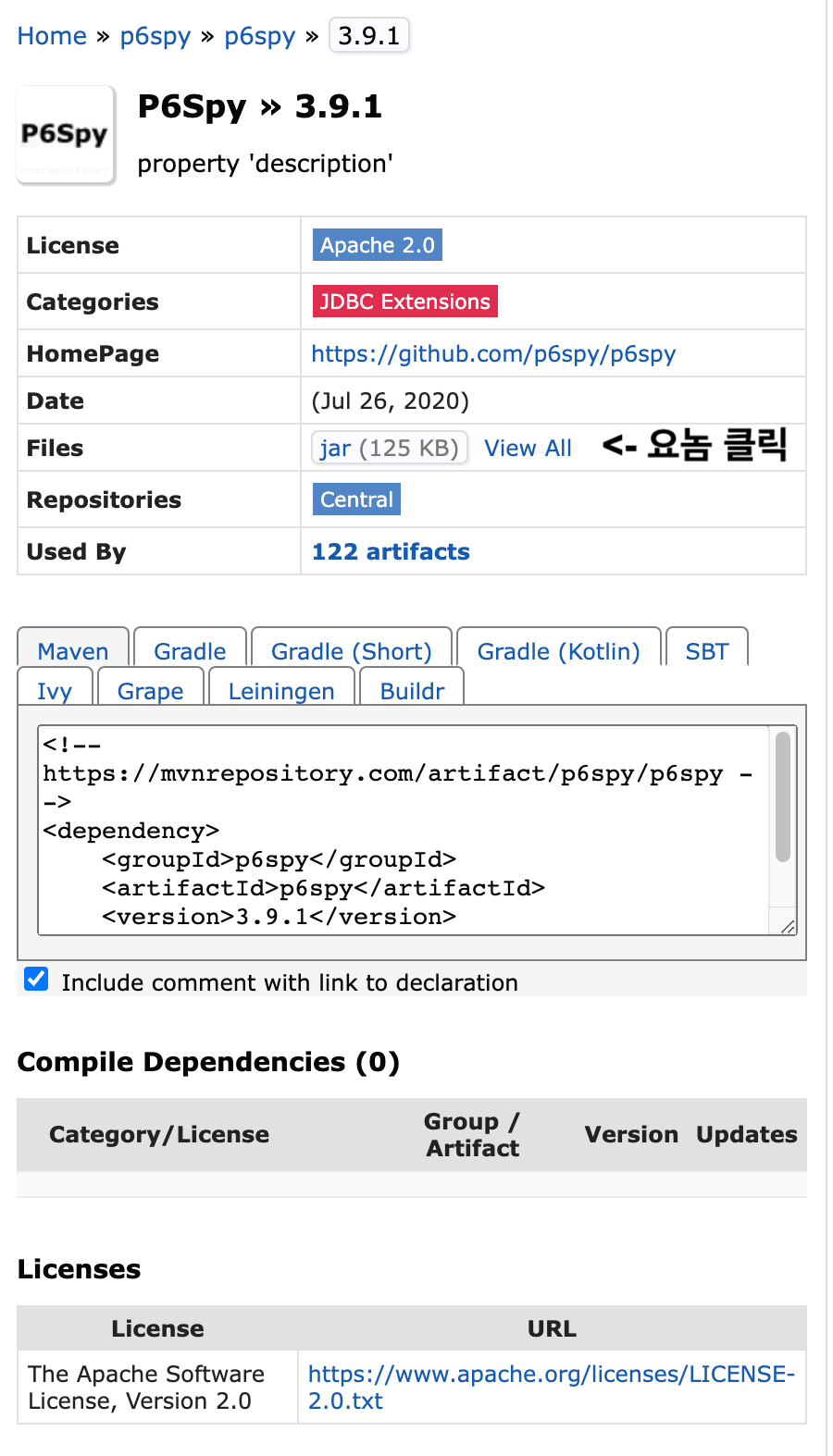Click the Licenses section heading
This screenshot has width=833, height=1456.
click(x=79, y=1268)
